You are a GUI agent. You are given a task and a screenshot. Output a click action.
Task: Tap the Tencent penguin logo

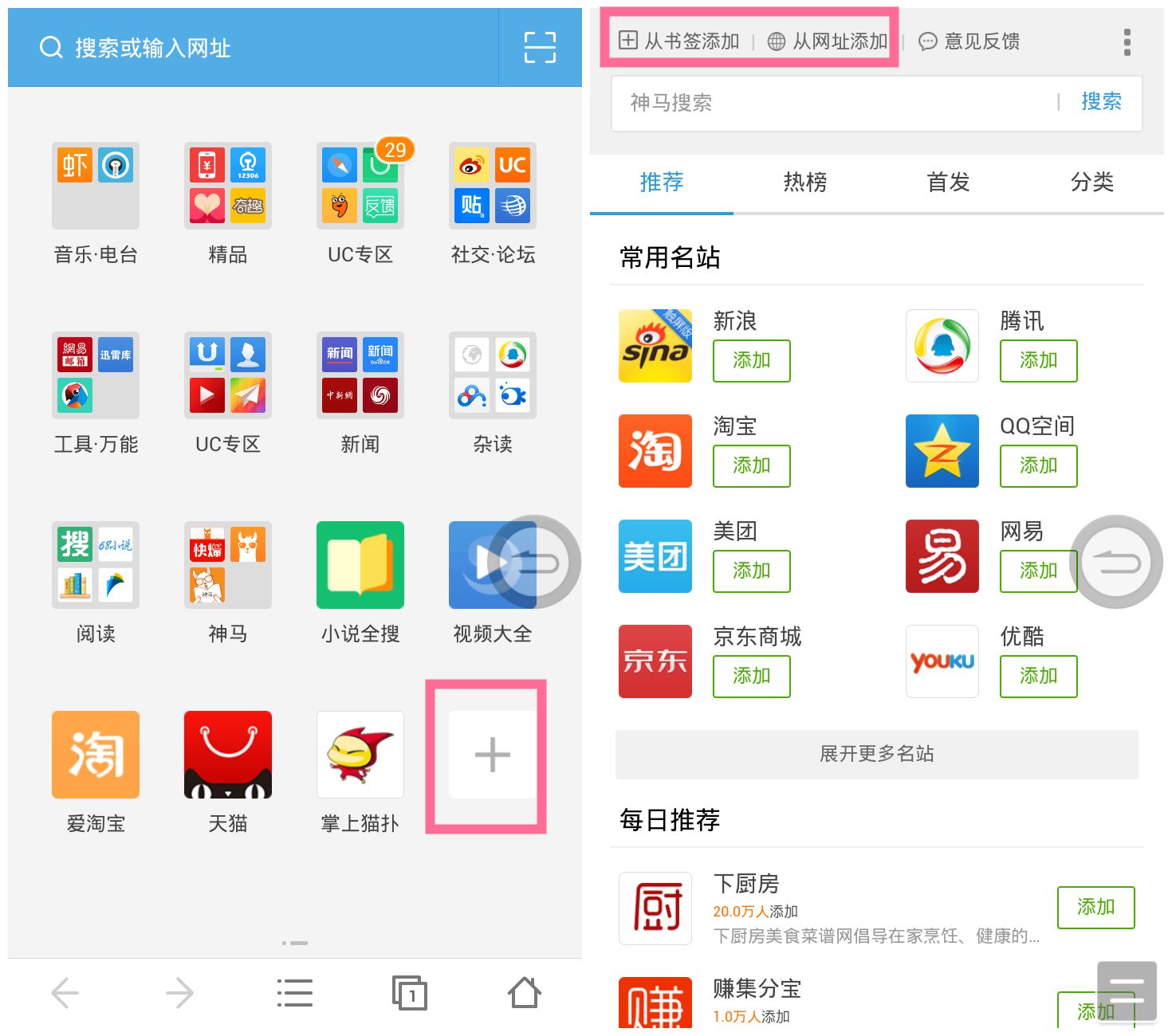click(x=942, y=346)
